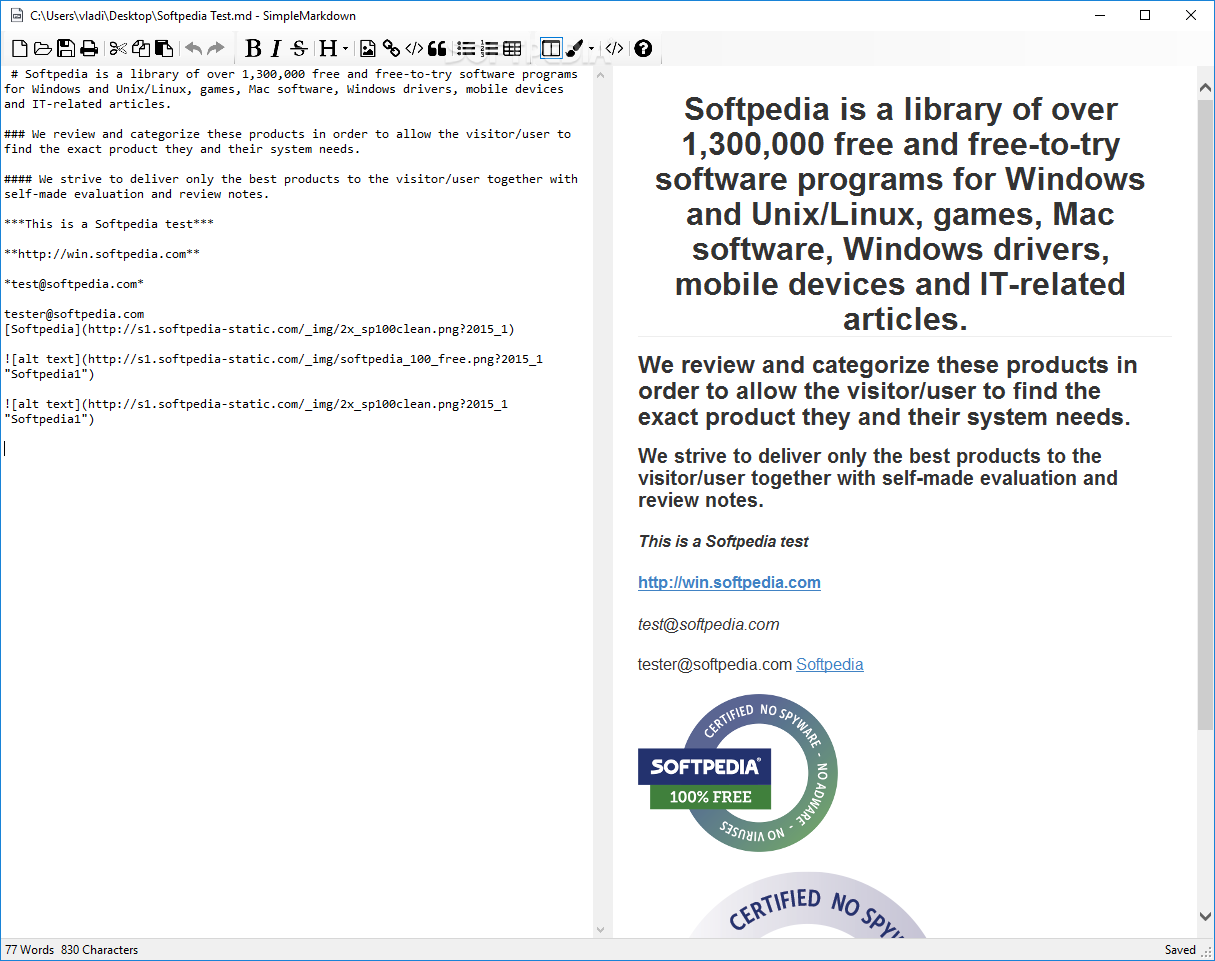Follow the http://win.softpedia.com preview link
The image size is (1215, 961).
[x=729, y=582]
